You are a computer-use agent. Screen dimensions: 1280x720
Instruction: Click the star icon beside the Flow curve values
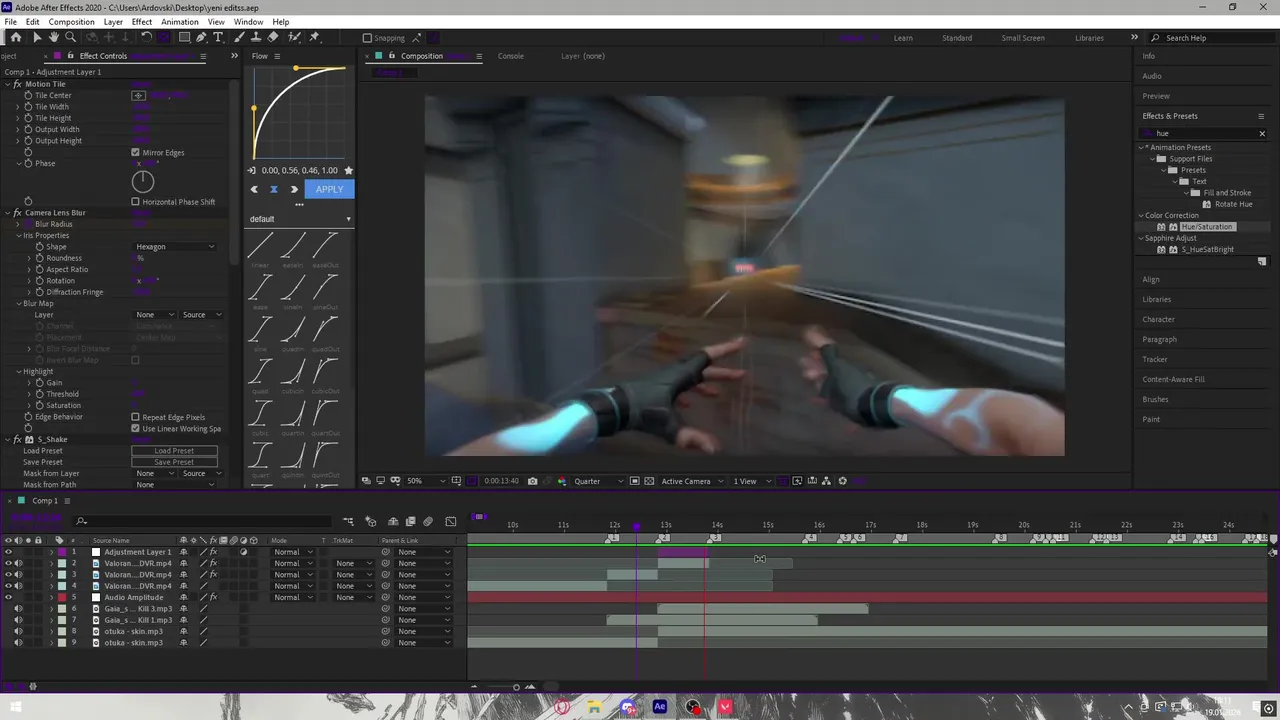click(348, 171)
